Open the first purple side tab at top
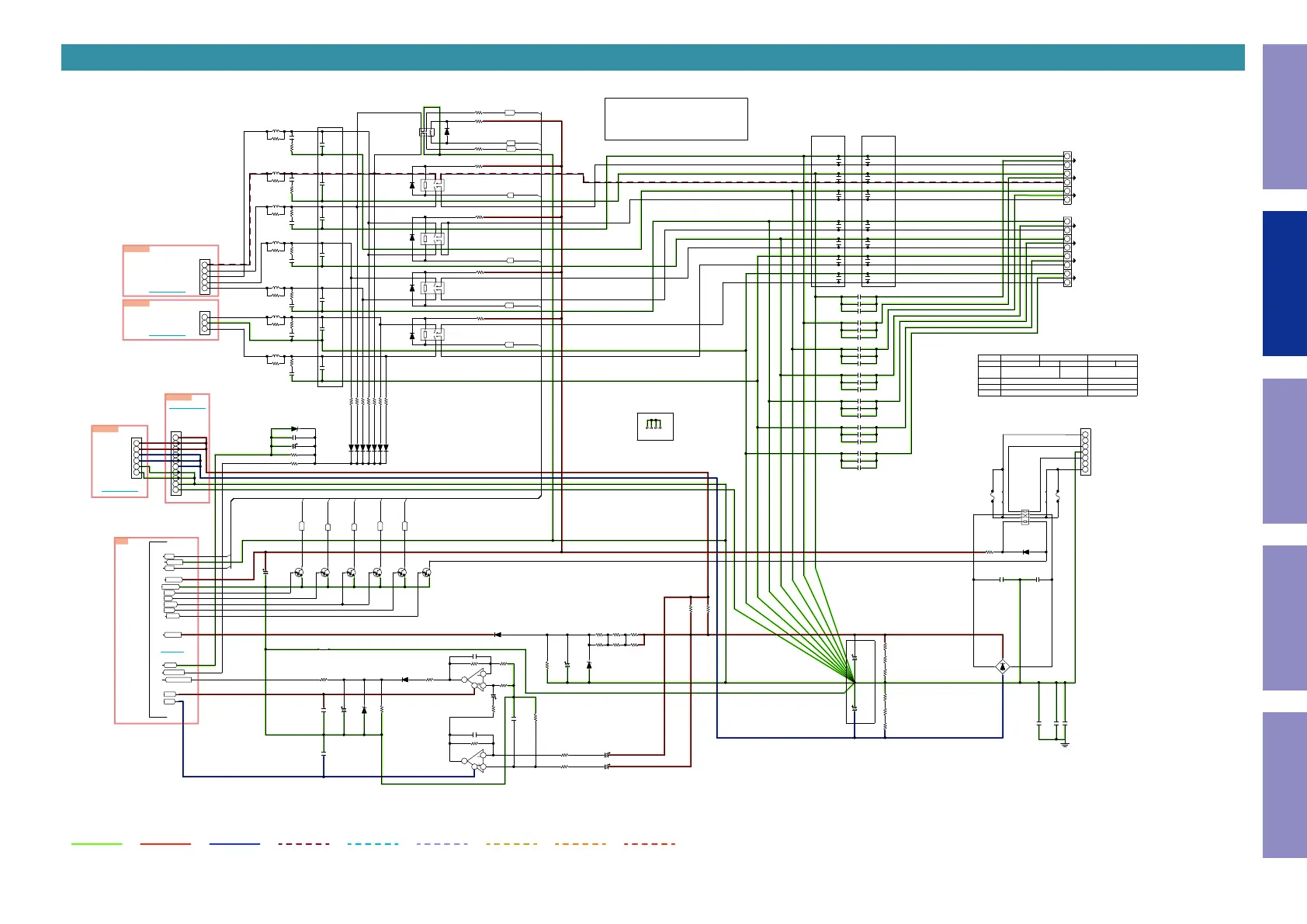This screenshot has height=924, width=1307. pos(1284,116)
